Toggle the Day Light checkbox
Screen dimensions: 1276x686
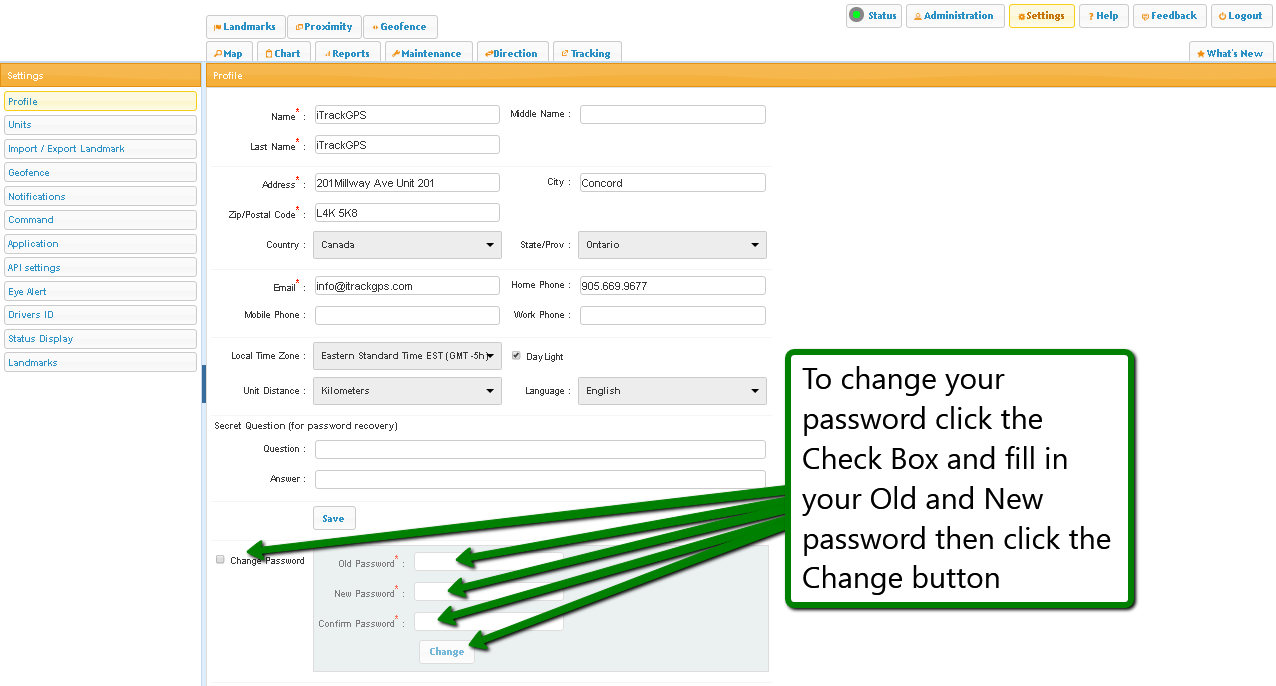(517, 356)
